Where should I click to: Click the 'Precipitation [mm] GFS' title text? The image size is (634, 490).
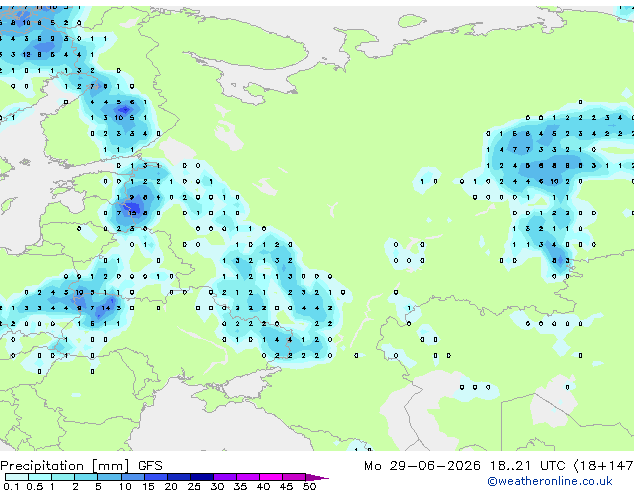tap(81, 466)
